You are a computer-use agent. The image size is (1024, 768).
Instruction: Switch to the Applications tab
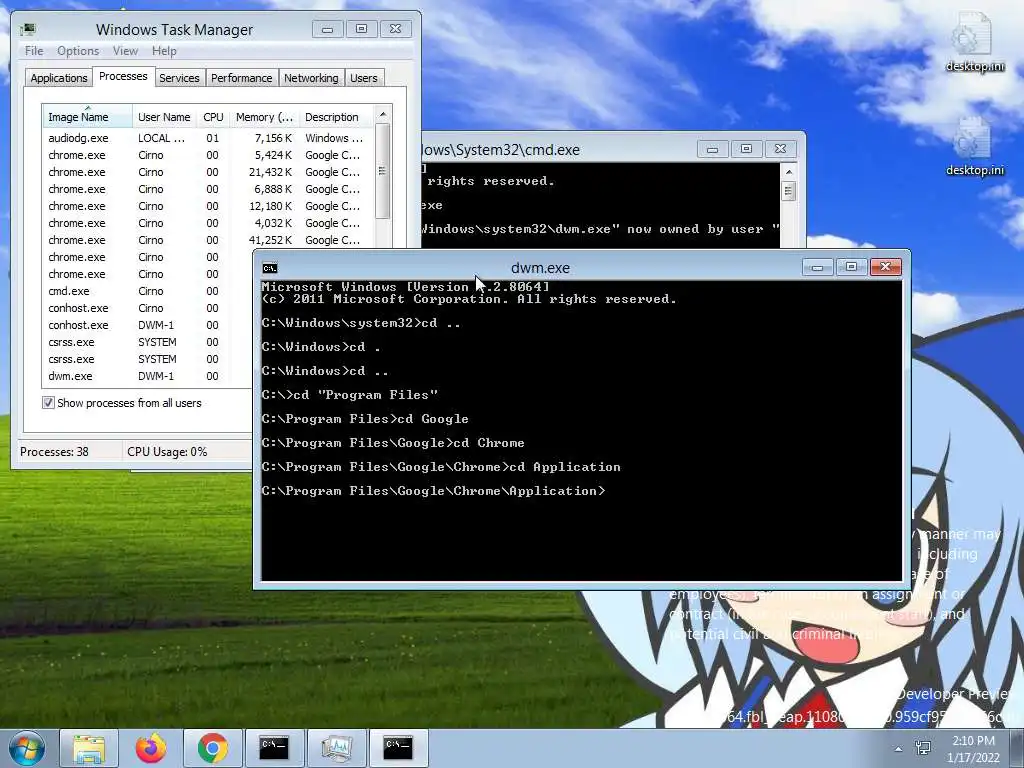click(59, 78)
